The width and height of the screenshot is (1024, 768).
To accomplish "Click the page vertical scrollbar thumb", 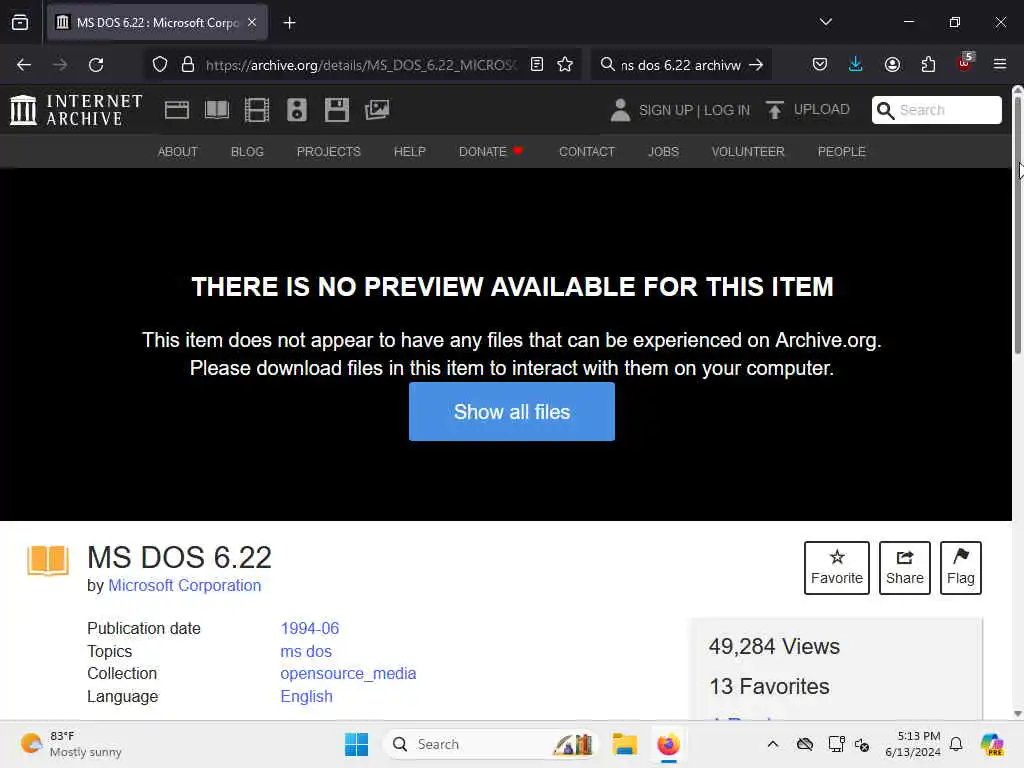I will click(x=1017, y=225).
